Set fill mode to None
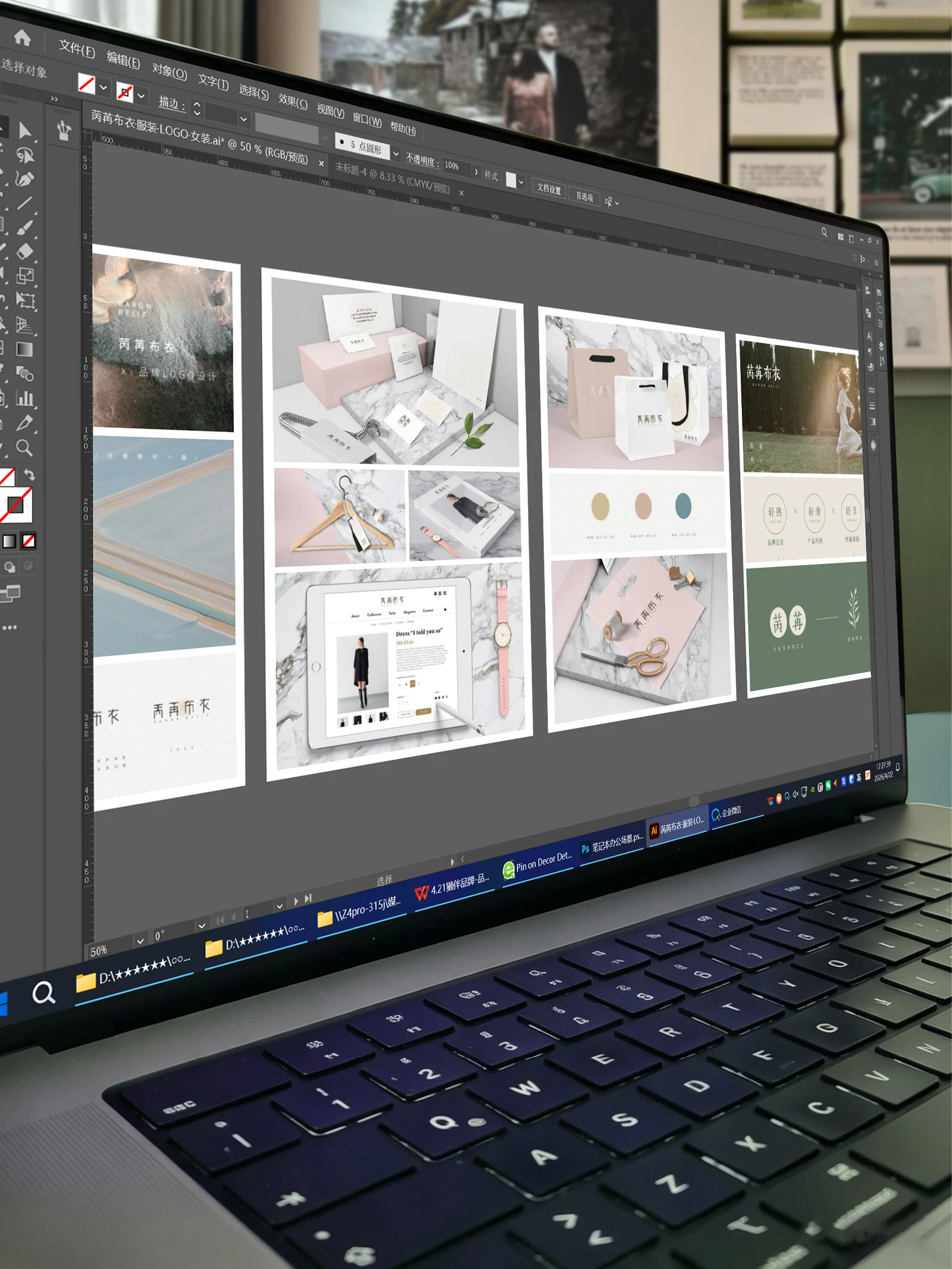Image resolution: width=952 pixels, height=1269 pixels. 28,541
